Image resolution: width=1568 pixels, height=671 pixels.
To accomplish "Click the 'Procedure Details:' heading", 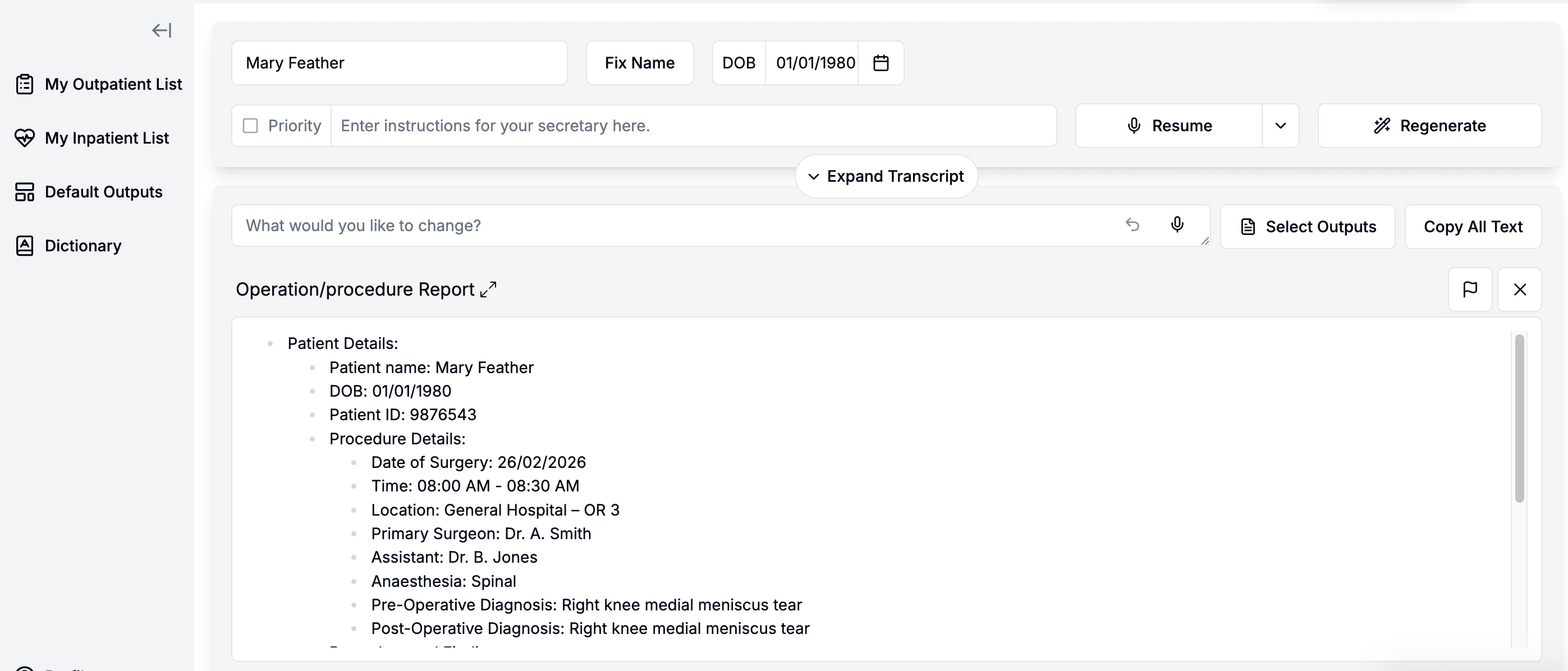I will click(x=397, y=439).
